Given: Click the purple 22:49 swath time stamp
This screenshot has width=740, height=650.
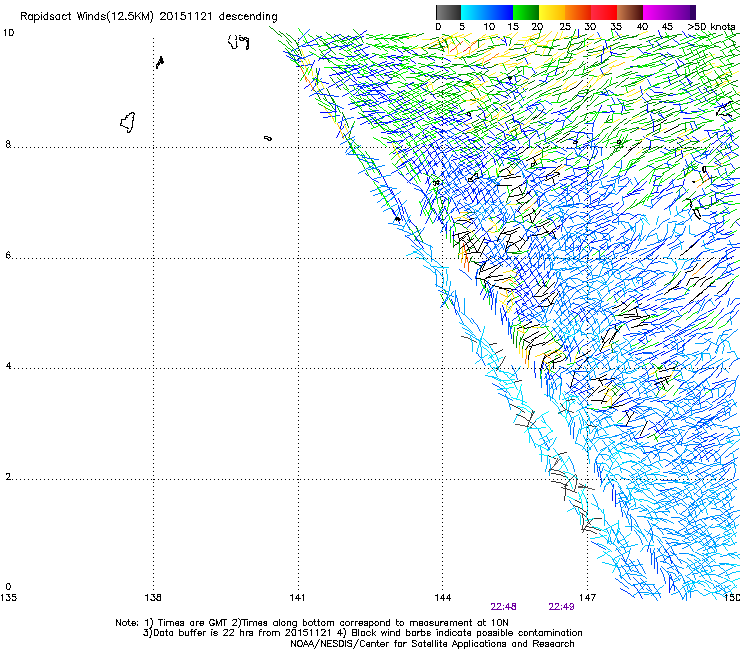Looking at the screenshot, I should pyautogui.click(x=561, y=607).
